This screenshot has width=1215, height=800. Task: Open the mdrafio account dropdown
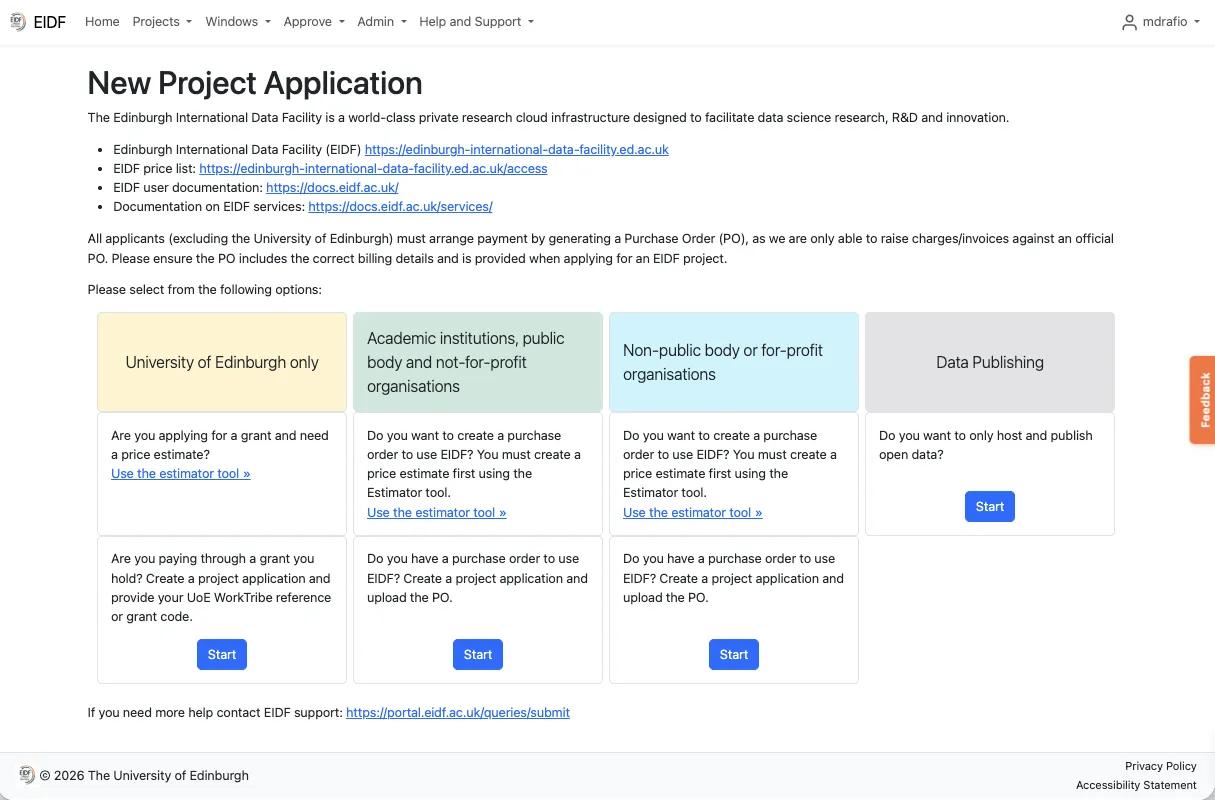point(1171,22)
